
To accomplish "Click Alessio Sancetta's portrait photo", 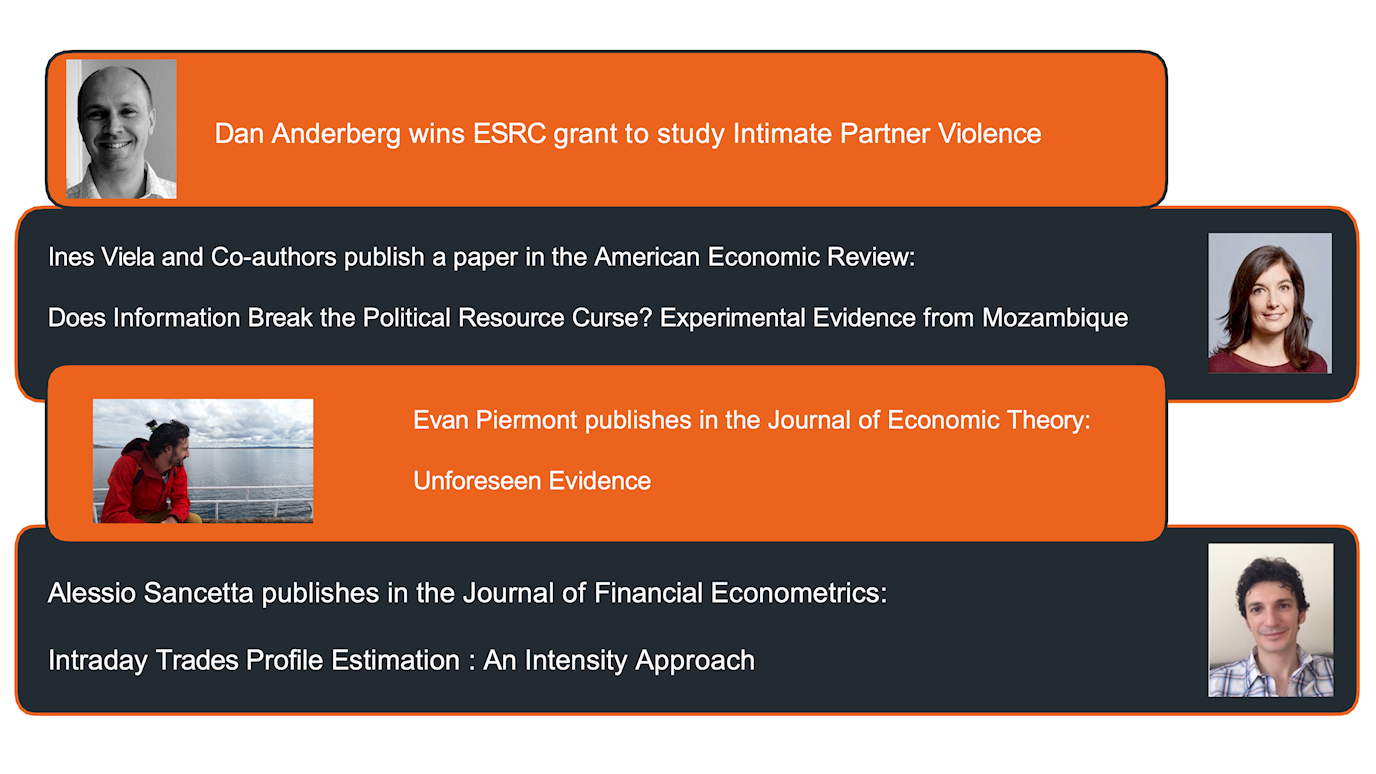I will point(1270,620).
